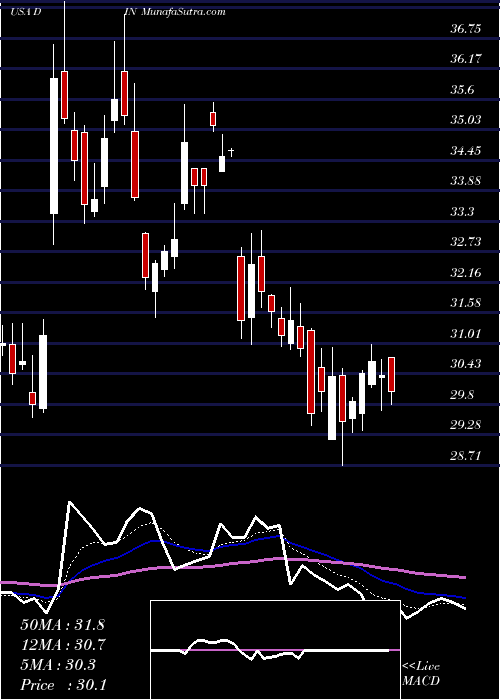Click the 29.8 price axis label
This screenshot has height=700, width=500.
click(462, 395)
